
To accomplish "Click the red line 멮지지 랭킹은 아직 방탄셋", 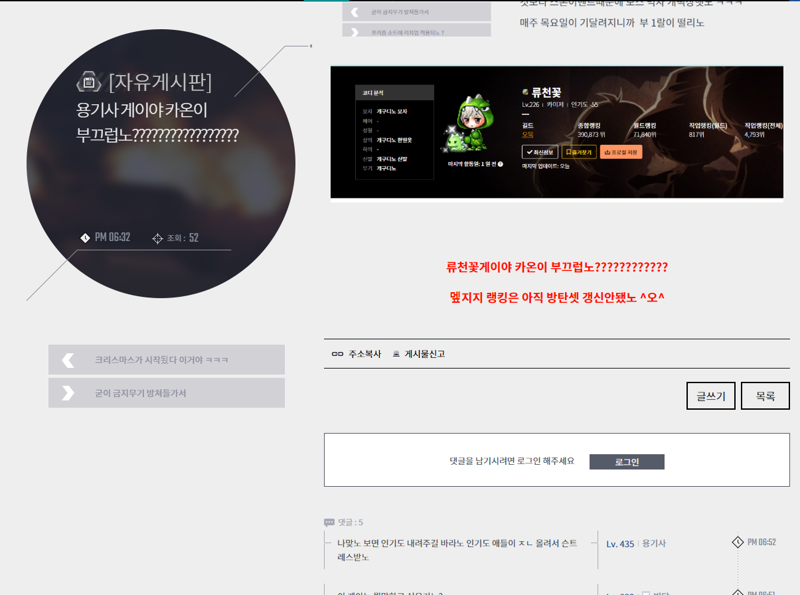I will (x=557, y=297).
